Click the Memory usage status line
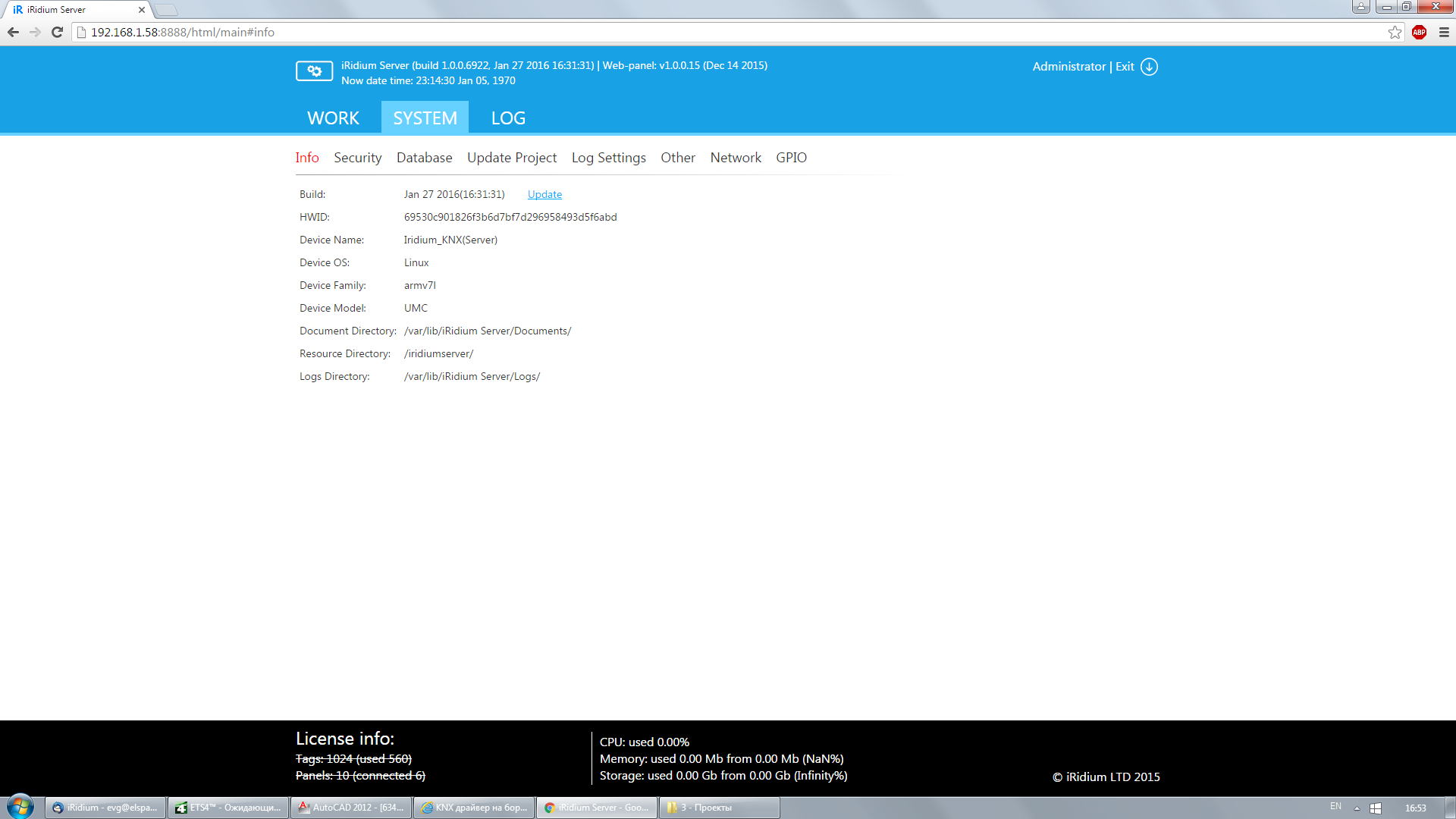This screenshot has width=1456, height=819. [722, 759]
